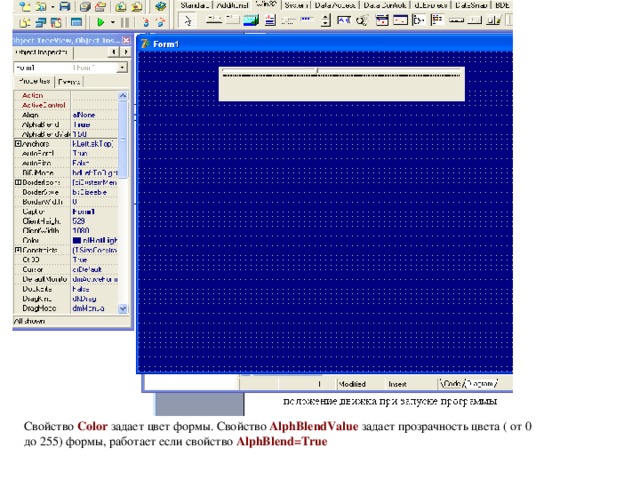Click scroll up arrow in Object Inspector
The height and width of the screenshot is (480, 640).
click(x=123, y=96)
